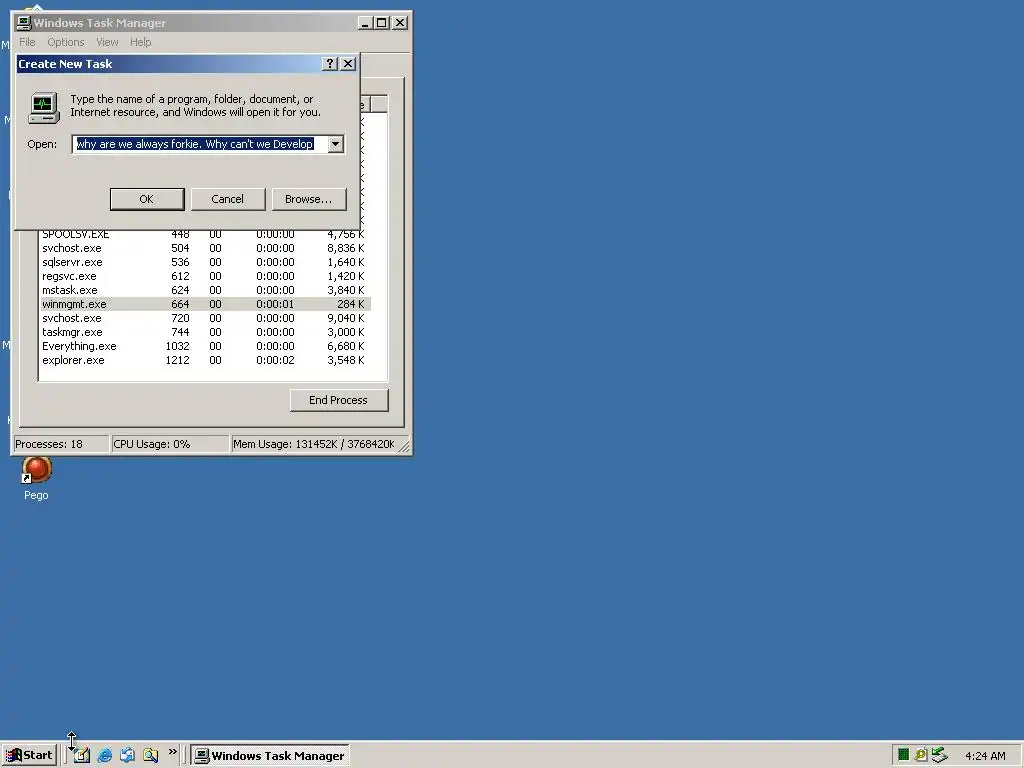Click the End Process button

tap(339, 400)
